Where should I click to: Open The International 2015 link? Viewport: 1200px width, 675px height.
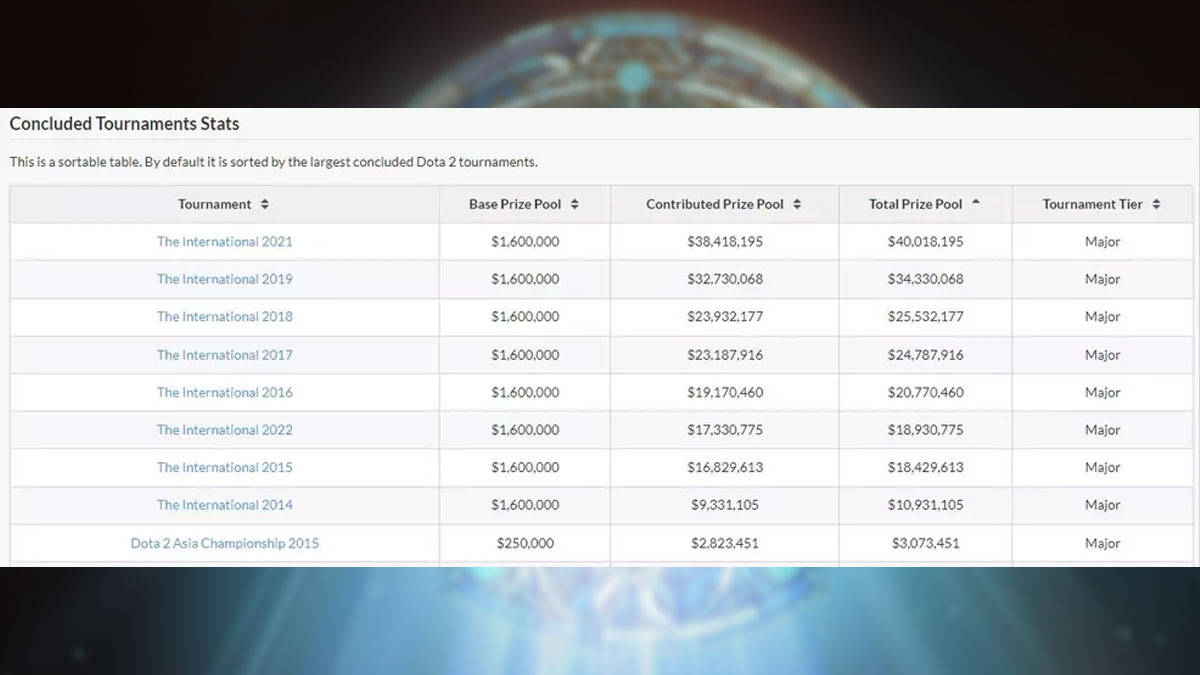coord(225,468)
